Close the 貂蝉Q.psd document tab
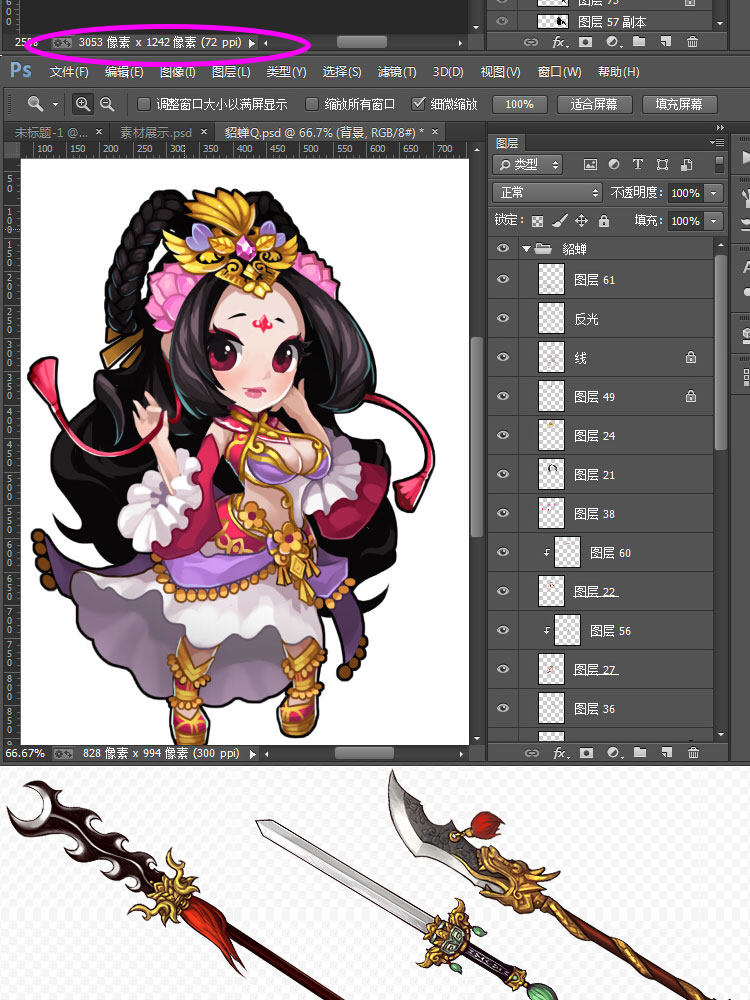 click(435, 132)
